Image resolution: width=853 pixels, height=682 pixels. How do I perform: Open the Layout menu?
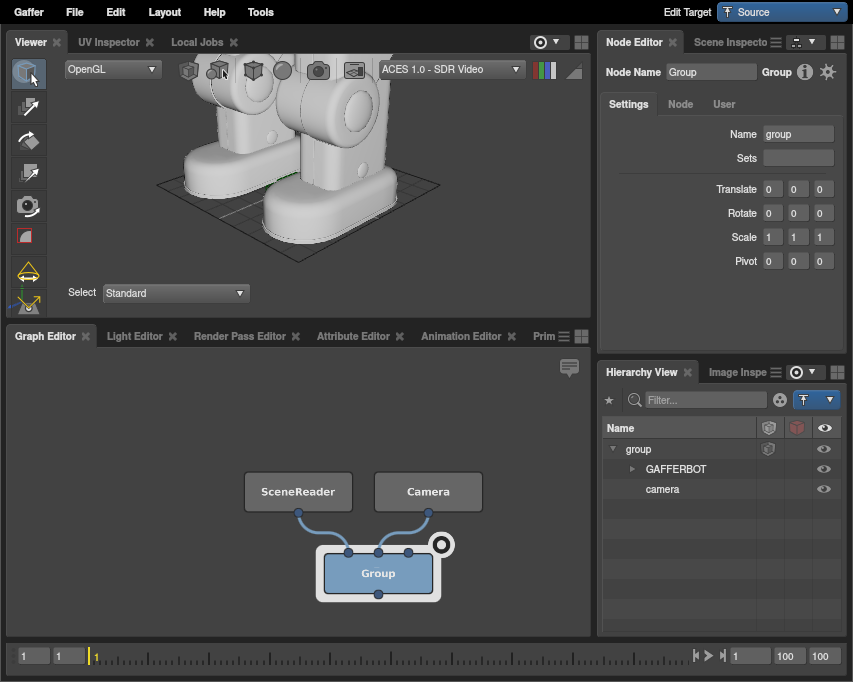(x=164, y=12)
